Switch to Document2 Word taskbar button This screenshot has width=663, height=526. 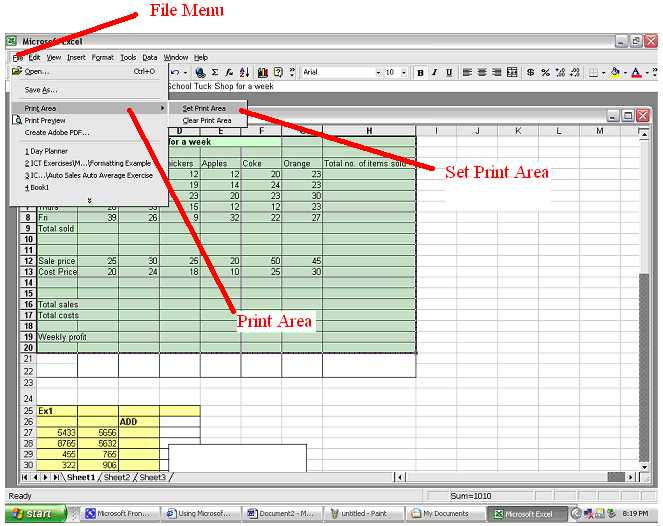pyautogui.click(x=282, y=513)
